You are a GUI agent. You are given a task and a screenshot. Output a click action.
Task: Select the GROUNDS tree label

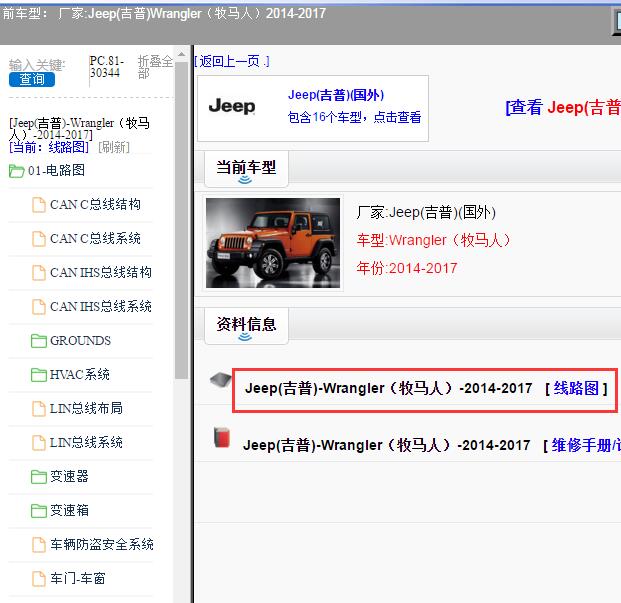pos(80,340)
